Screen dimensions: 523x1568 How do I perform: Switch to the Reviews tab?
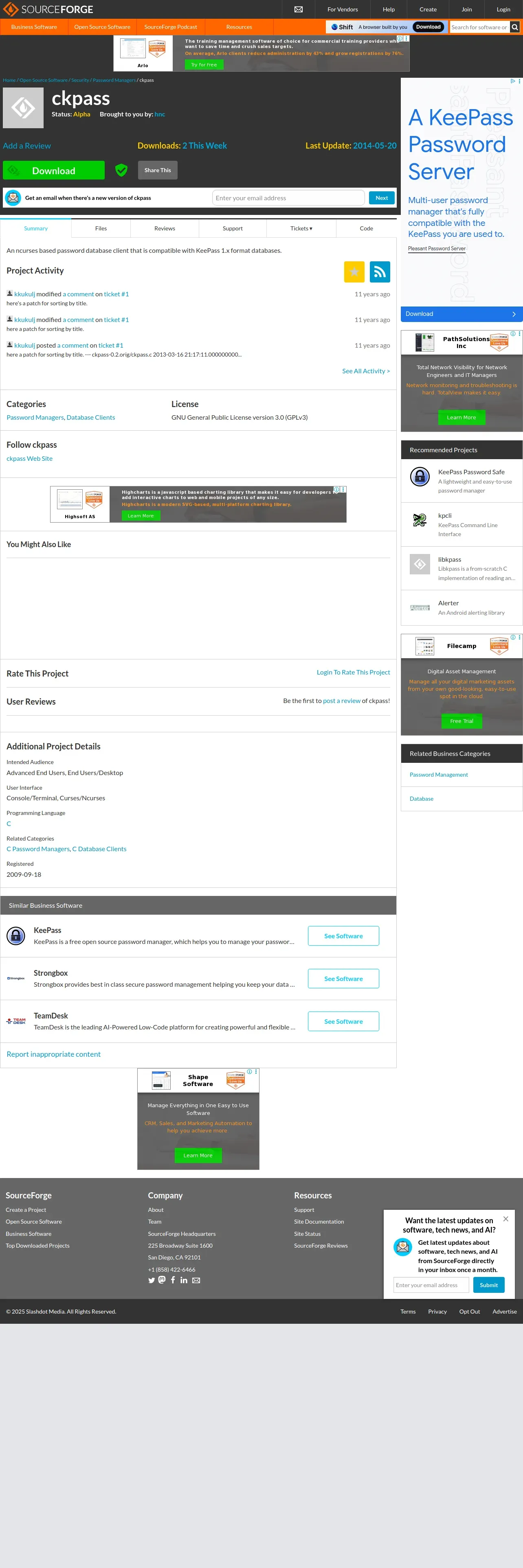(x=165, y=228)
